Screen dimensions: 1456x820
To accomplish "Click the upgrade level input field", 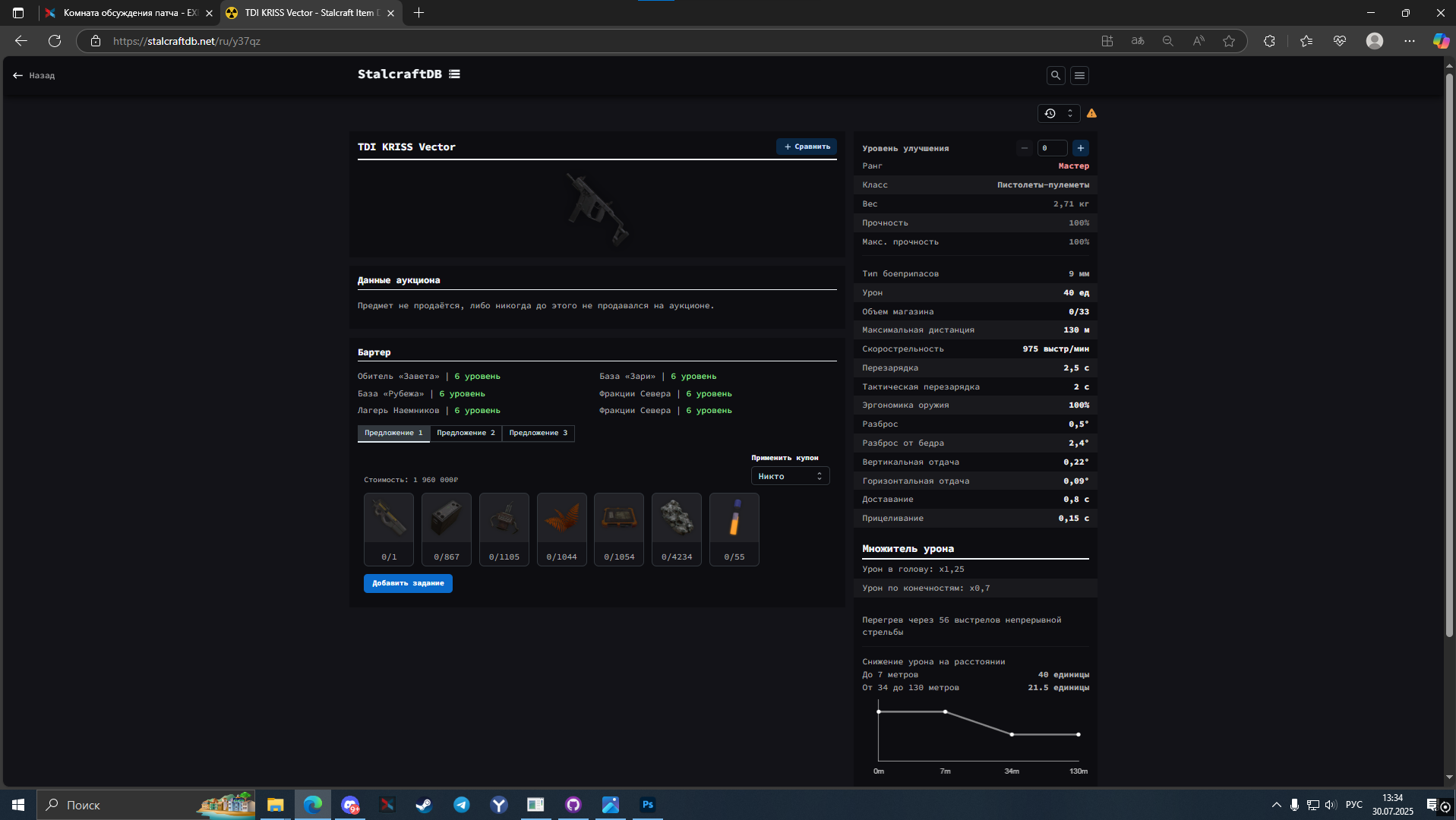I will click(x=1052, y=148).
